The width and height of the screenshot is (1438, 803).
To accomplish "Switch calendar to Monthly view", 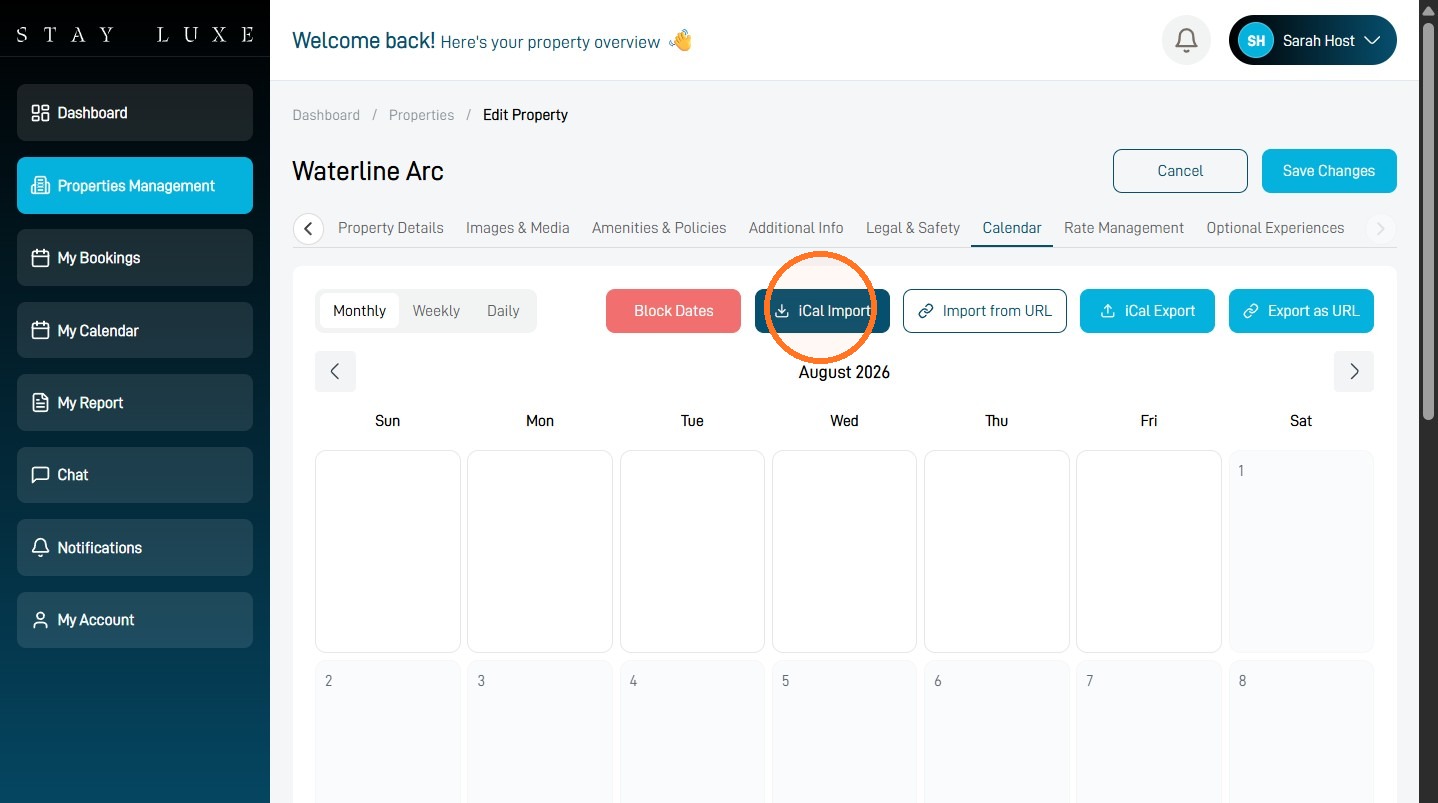I will pos(359,311).
